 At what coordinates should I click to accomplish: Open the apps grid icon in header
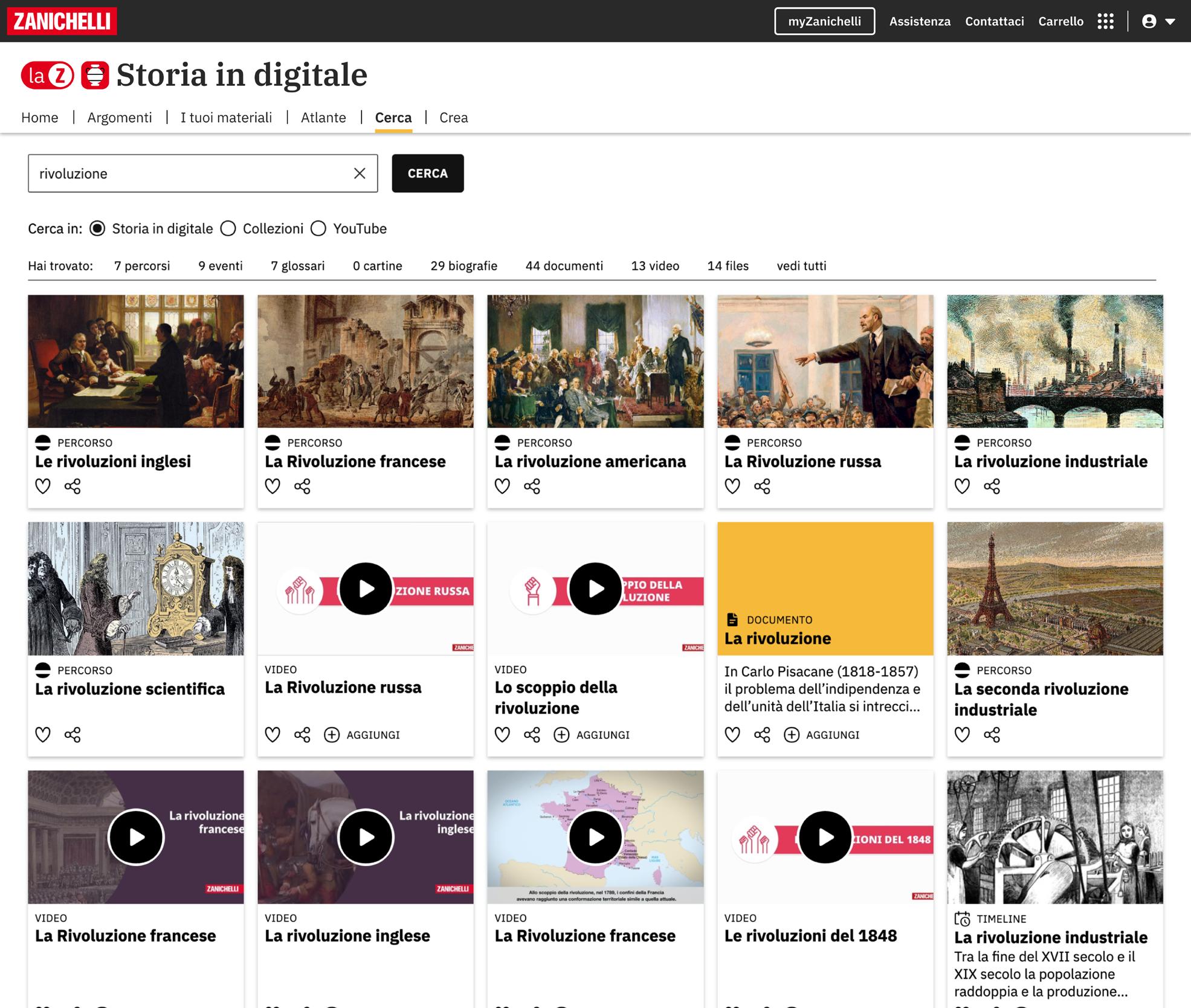1105,21
